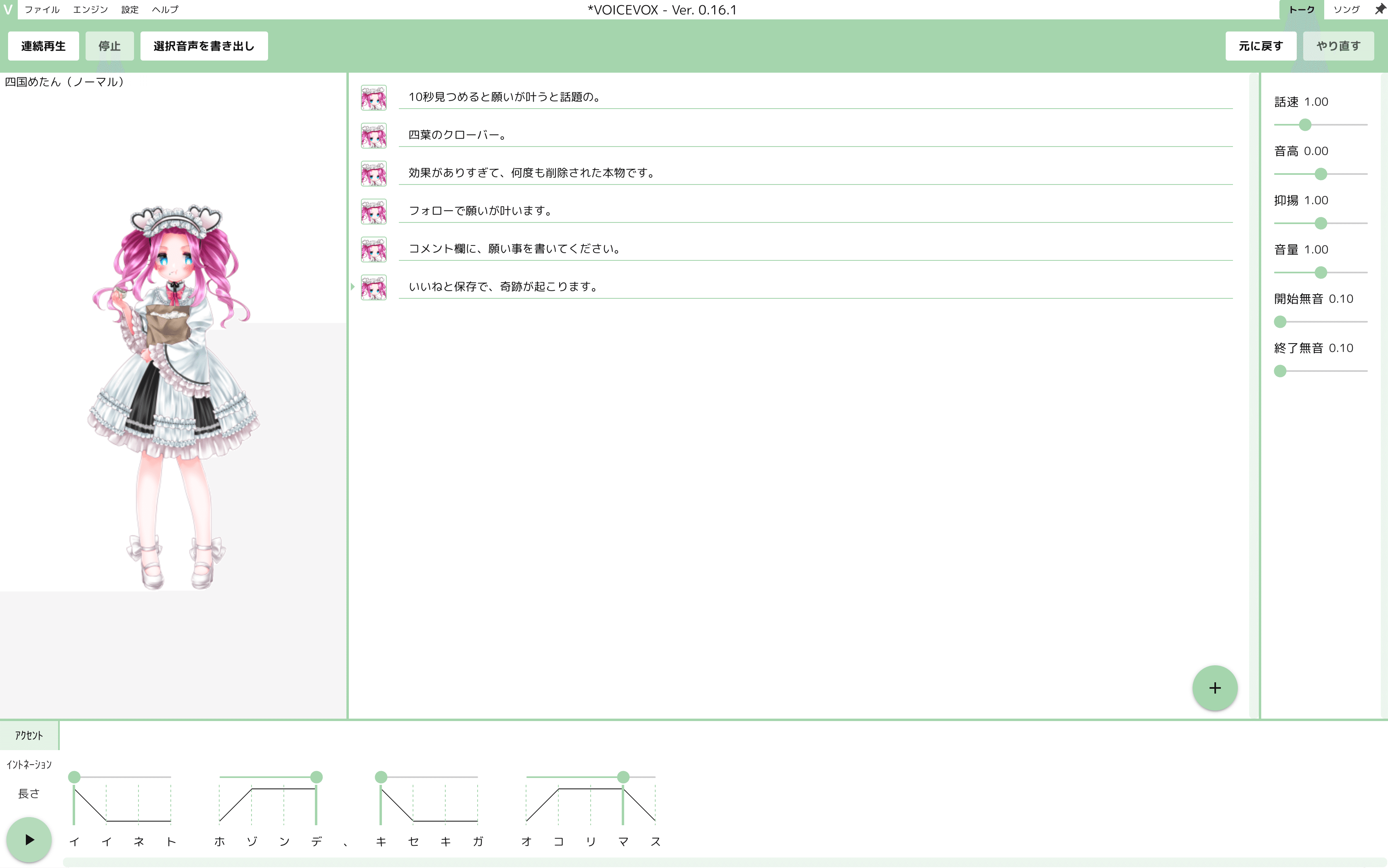Image resolution: width=1388 pixels, height=868 pixels.
Task: Click the pause mark 、 between phrases
Action: 346,844
